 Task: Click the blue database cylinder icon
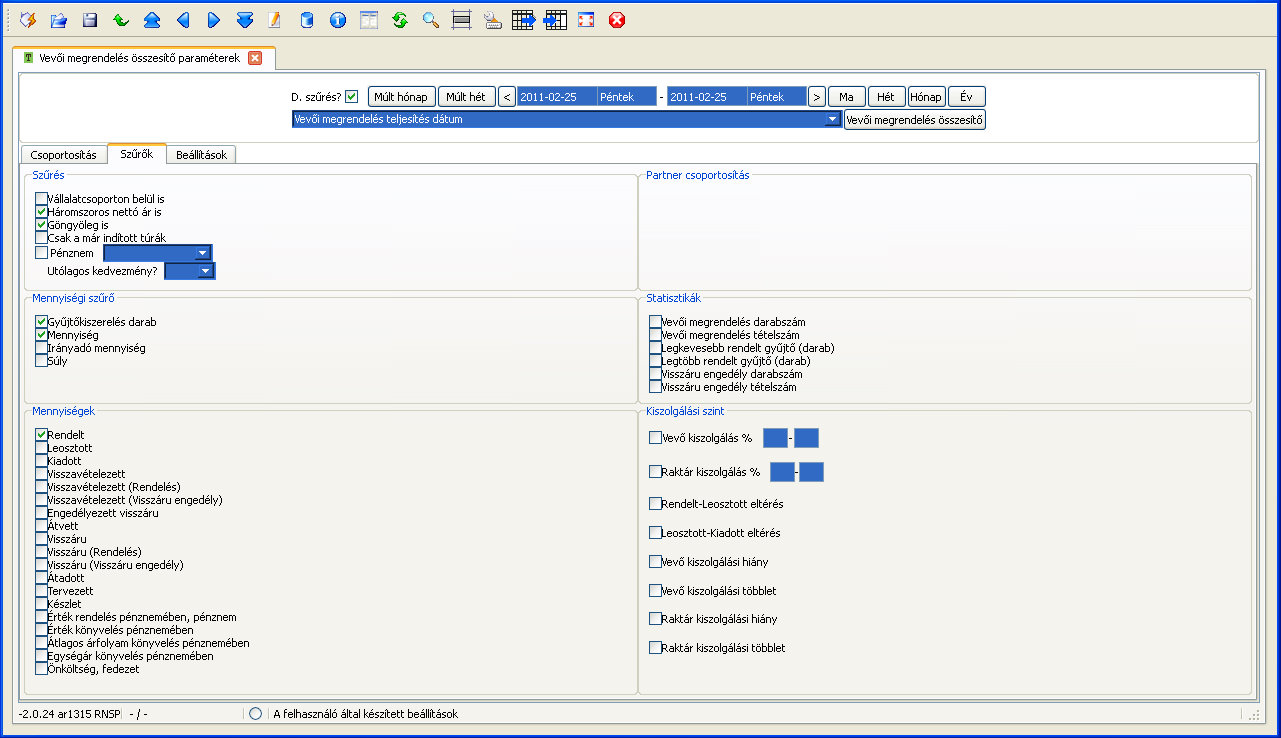[x=307, y=20]
